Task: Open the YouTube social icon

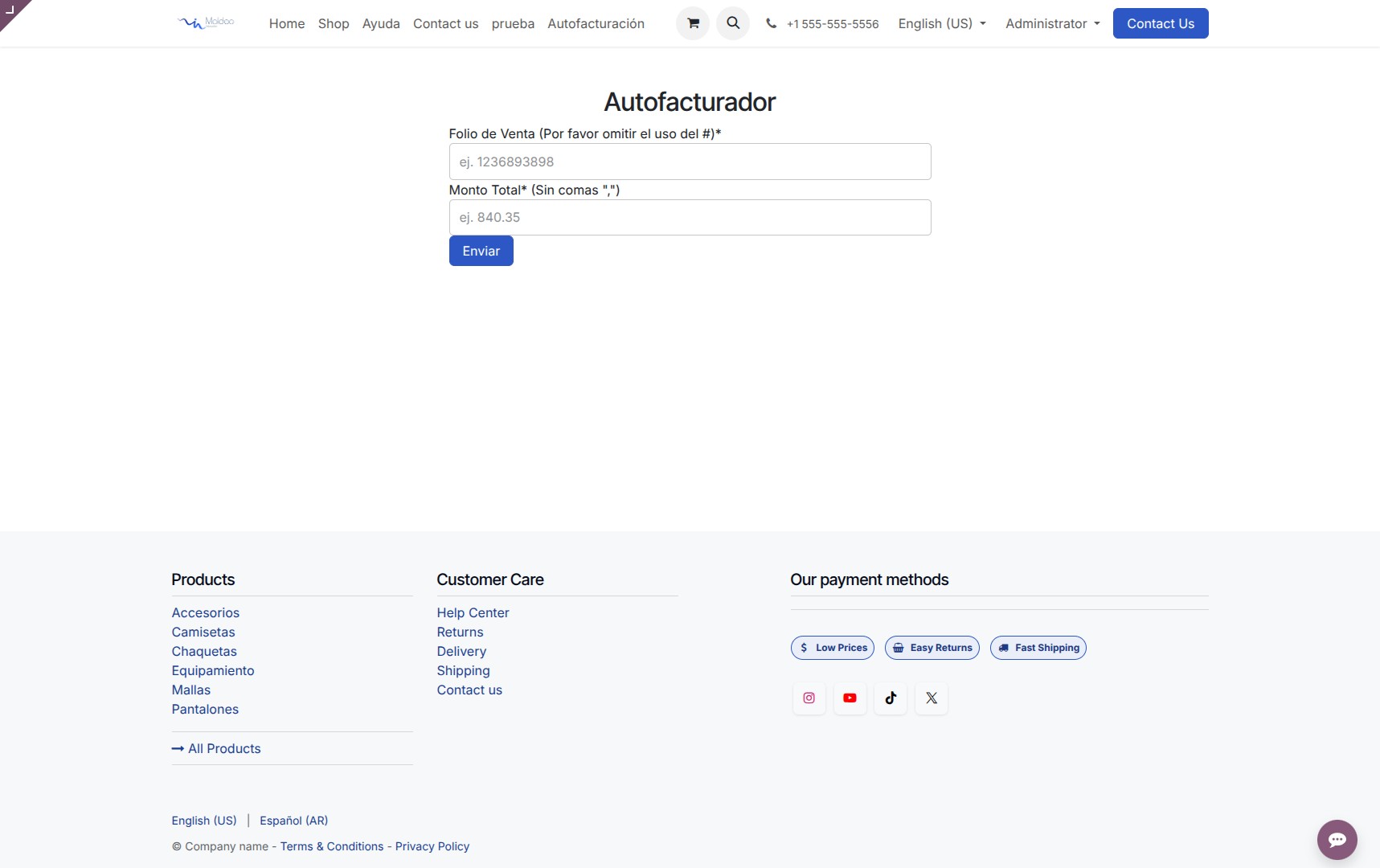Action: (850, 698)
